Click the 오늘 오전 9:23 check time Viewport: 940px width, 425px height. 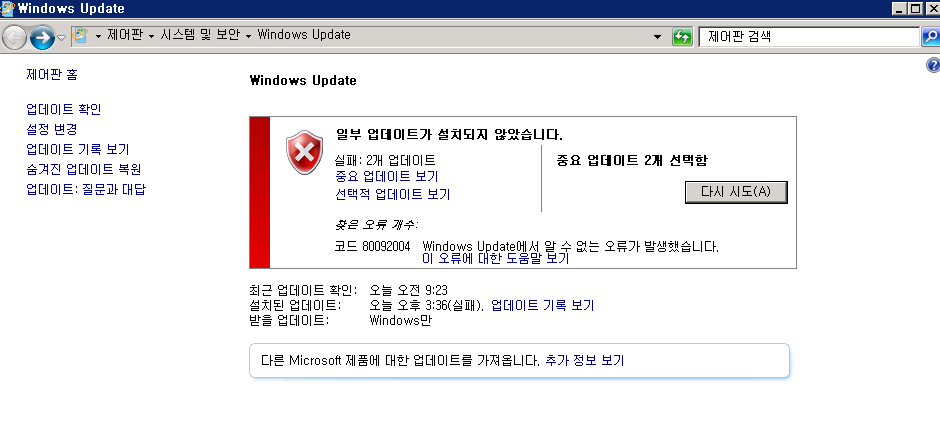tap(408, 290)
